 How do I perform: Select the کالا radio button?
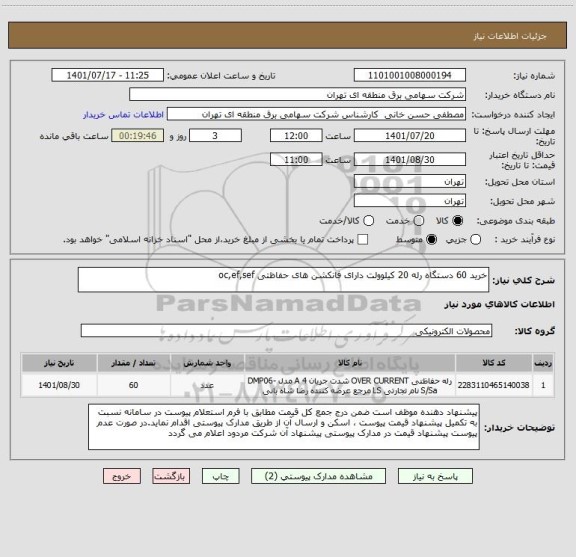click(458, 221)
